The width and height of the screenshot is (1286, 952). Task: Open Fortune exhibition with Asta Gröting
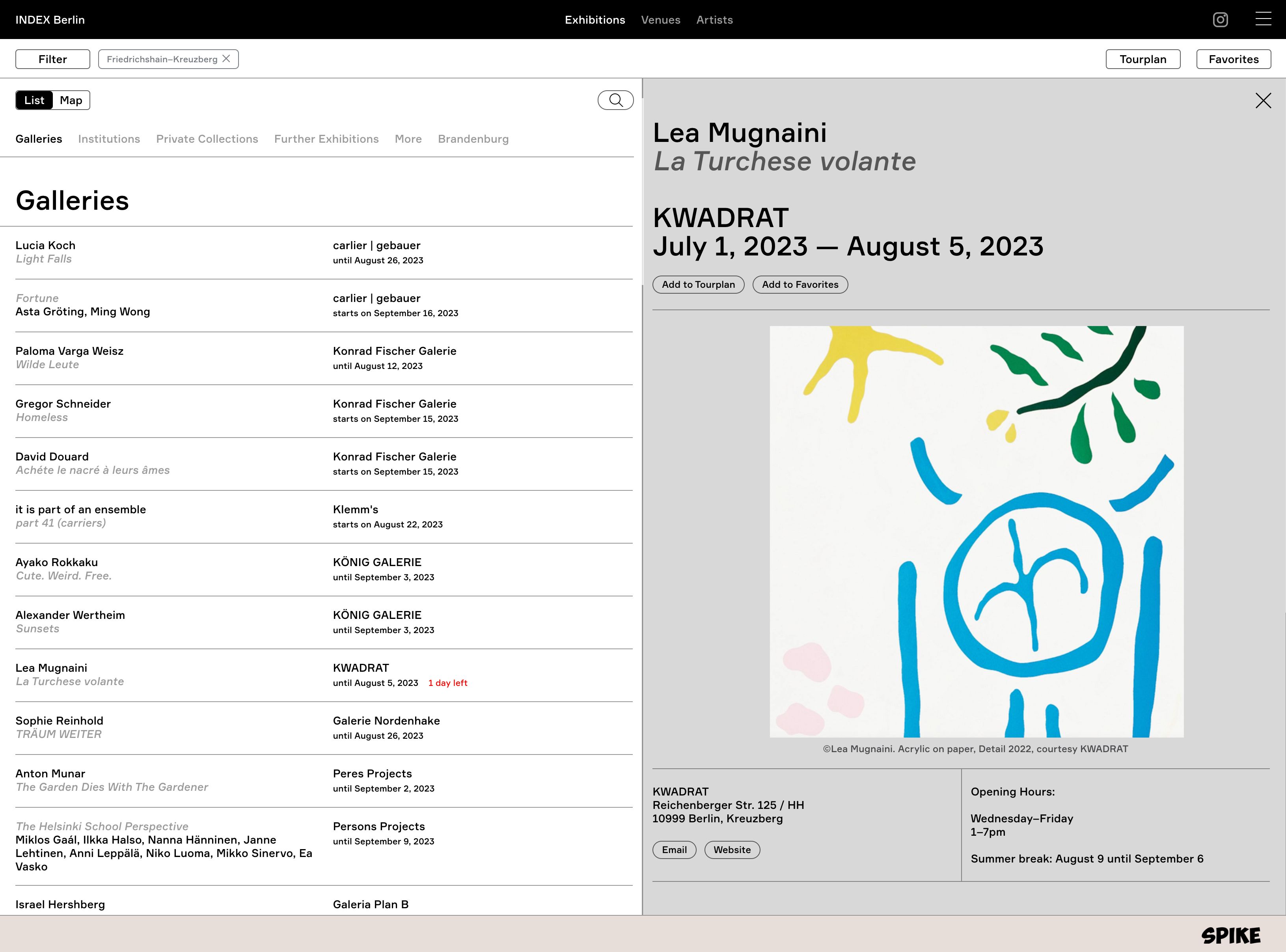click(x=324, y=306)
